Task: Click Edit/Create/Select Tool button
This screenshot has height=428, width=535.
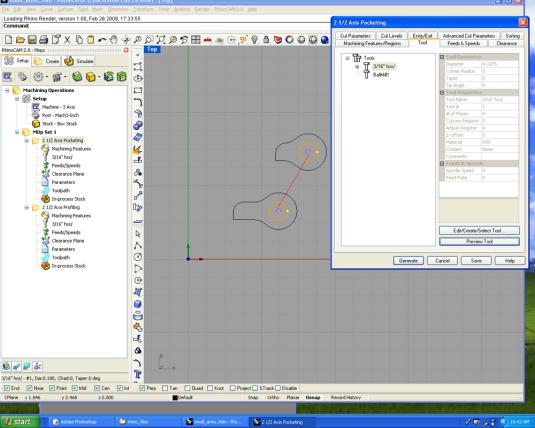Action: [479, 230]
